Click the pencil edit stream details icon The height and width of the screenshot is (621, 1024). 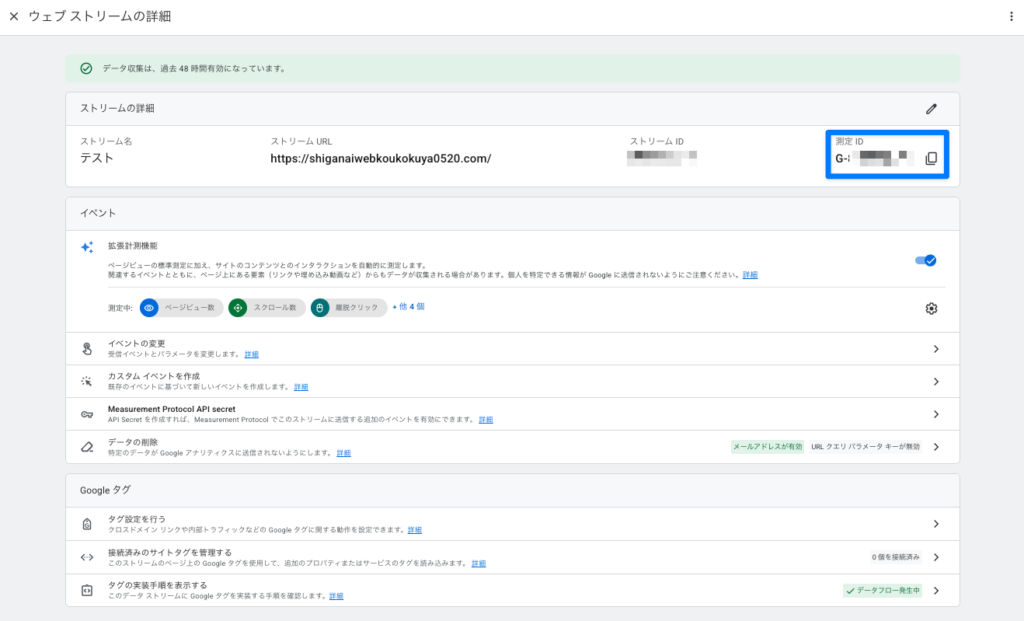931,108
